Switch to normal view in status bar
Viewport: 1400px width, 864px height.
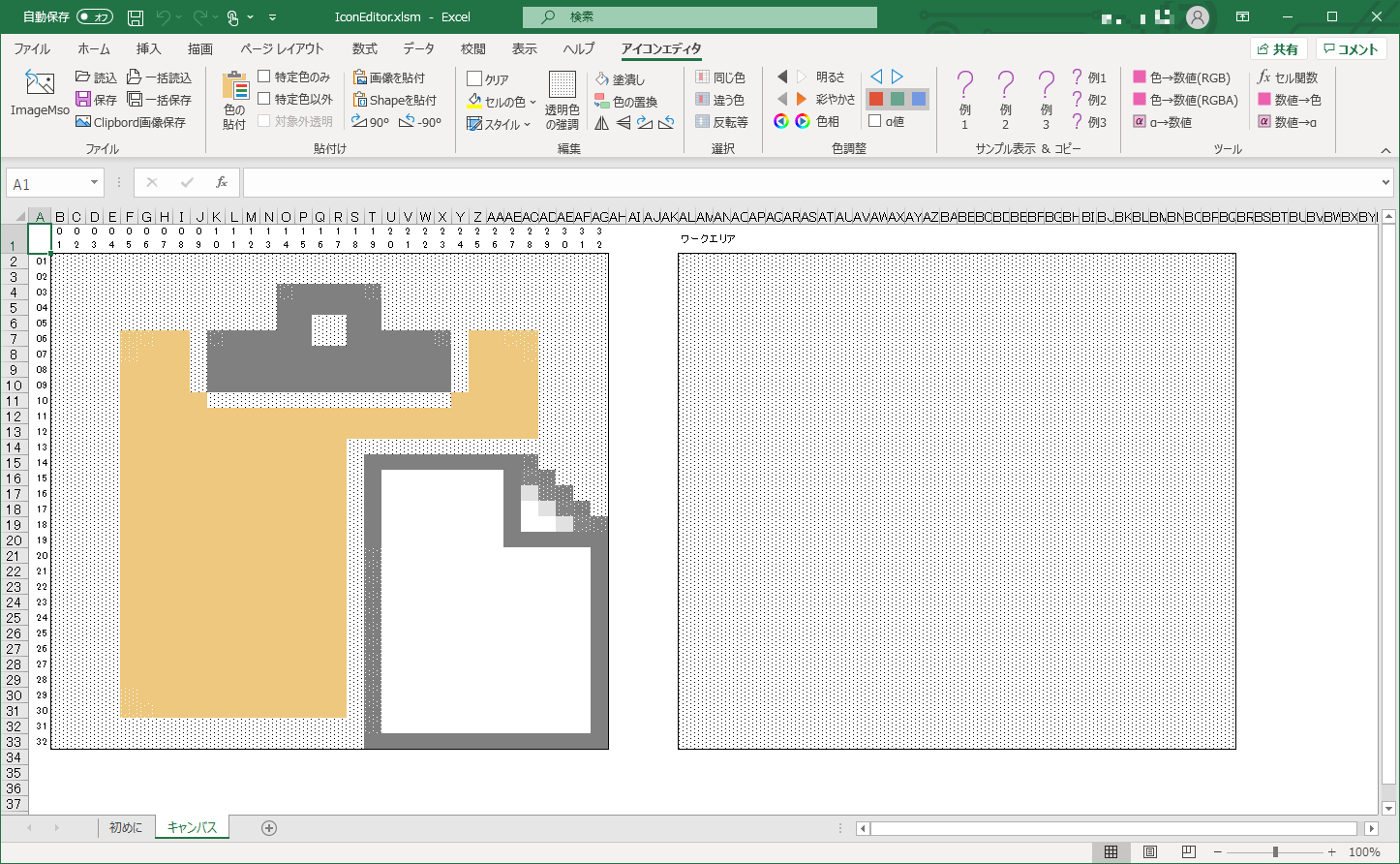click(1111, 851)
